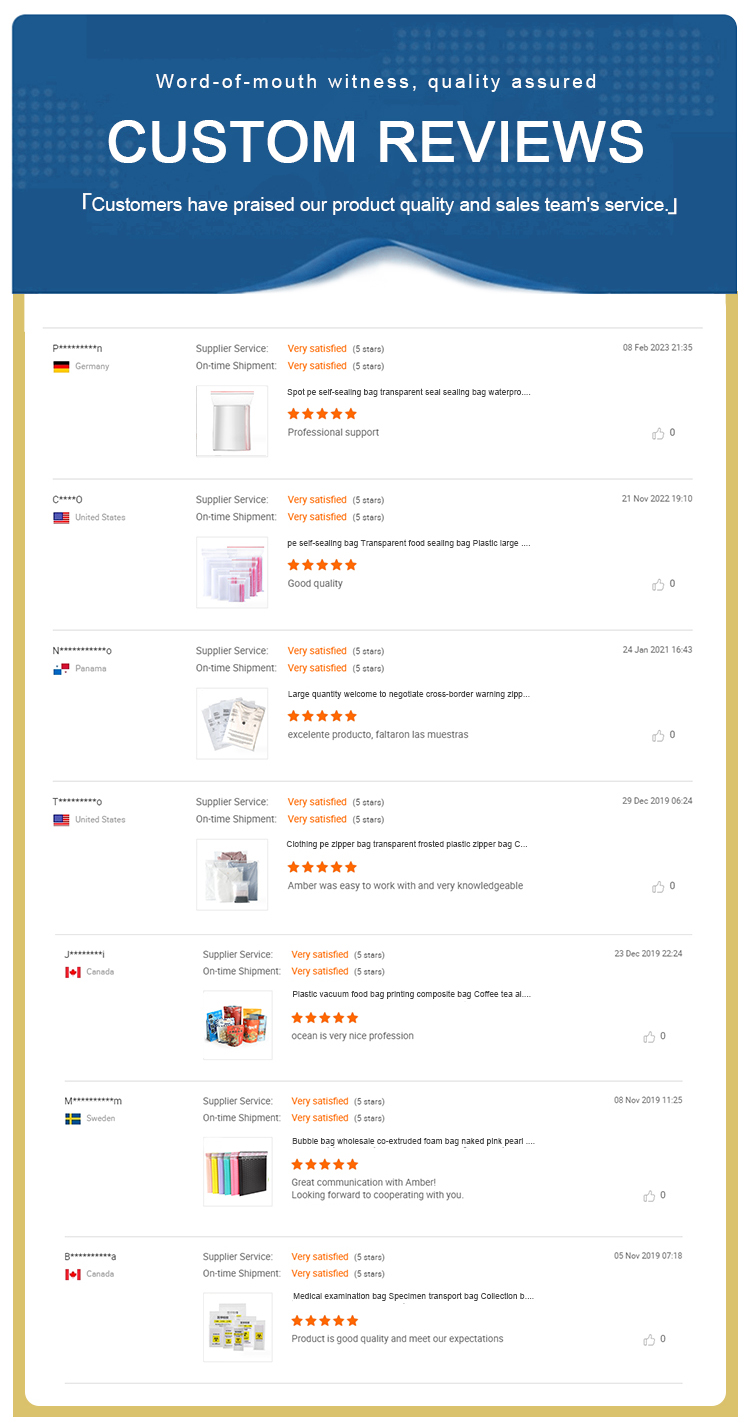Click the Panama flag icon
This screenshot has height=1423, width=750.
[61, 669]
